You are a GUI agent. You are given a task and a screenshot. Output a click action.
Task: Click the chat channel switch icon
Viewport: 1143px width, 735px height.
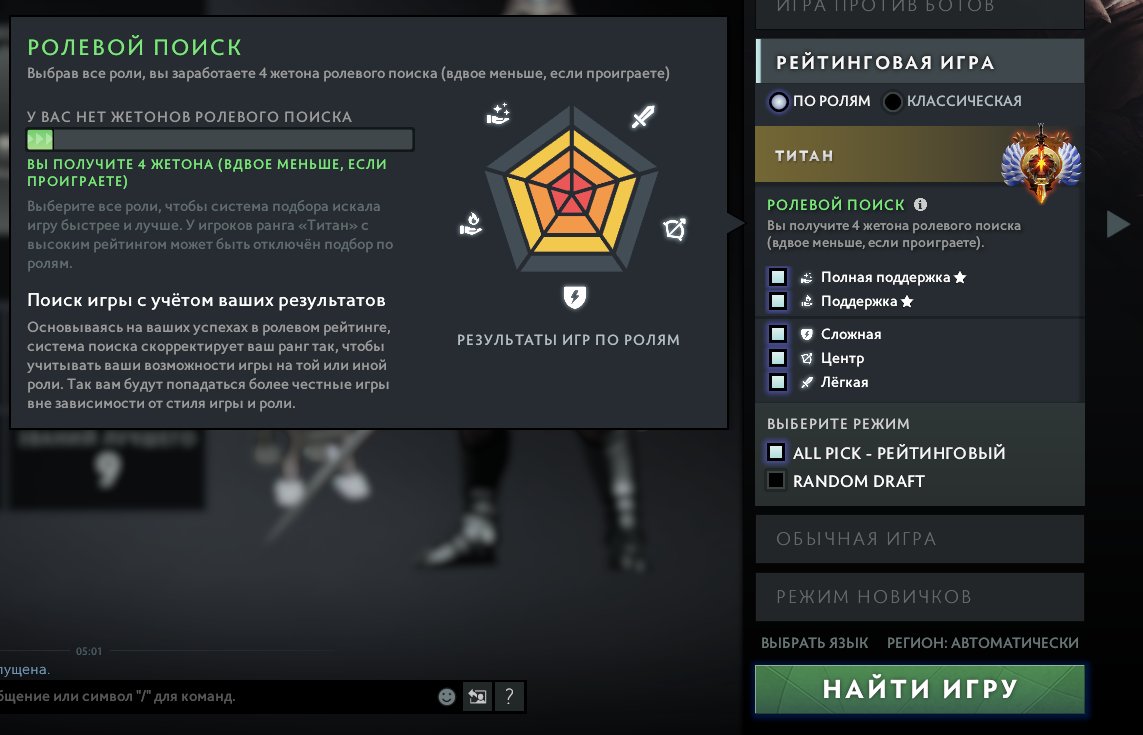(477, 696)
